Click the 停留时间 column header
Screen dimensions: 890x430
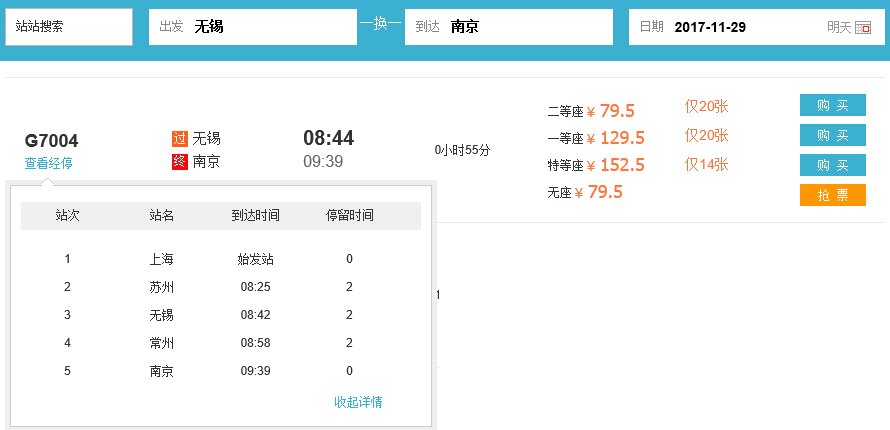point(350,216)
